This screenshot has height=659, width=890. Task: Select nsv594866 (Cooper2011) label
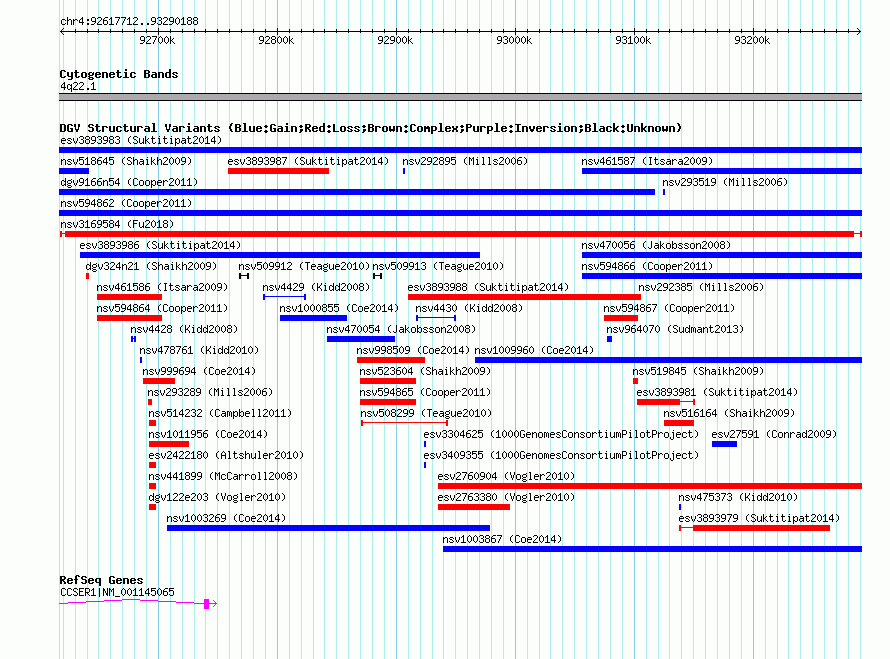coord(647,266)
